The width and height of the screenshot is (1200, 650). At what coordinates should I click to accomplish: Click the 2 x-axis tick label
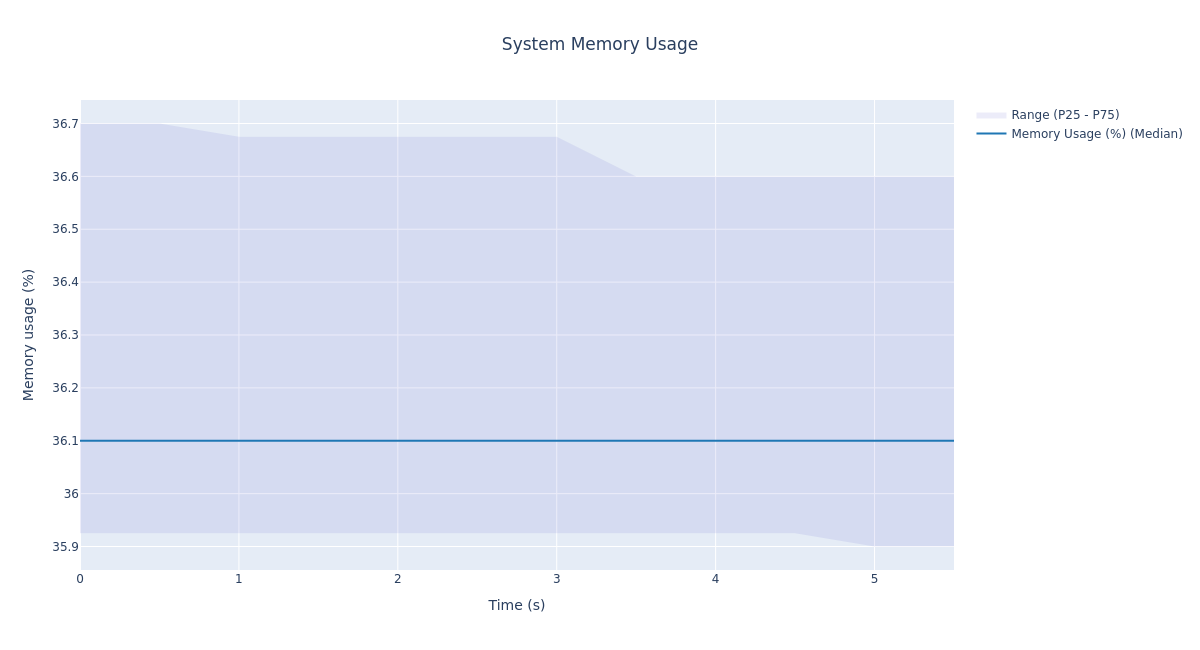[397, 579]
